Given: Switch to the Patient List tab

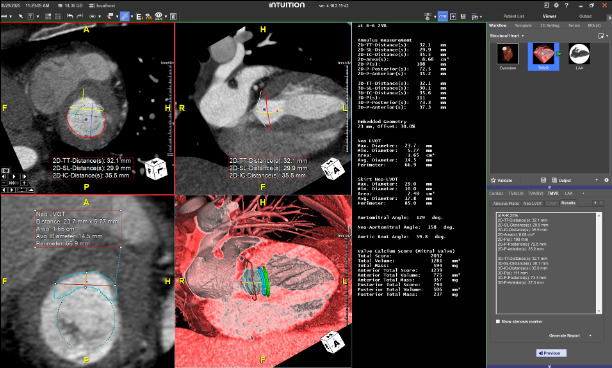Looking at the screenshot, I should click(x=514, y=16).
